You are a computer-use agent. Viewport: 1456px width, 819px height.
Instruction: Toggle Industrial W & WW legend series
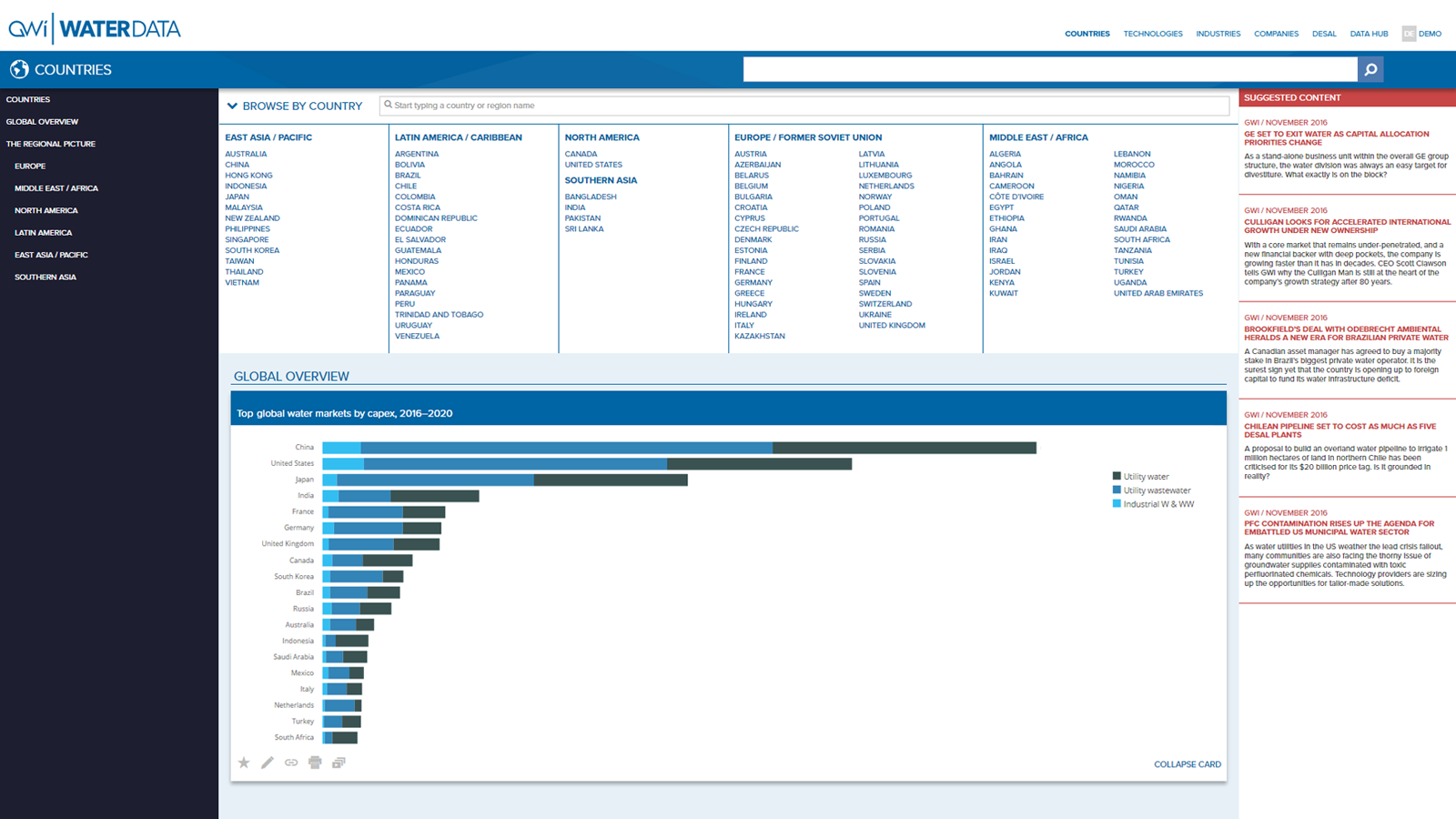[x=1158, y=504]
